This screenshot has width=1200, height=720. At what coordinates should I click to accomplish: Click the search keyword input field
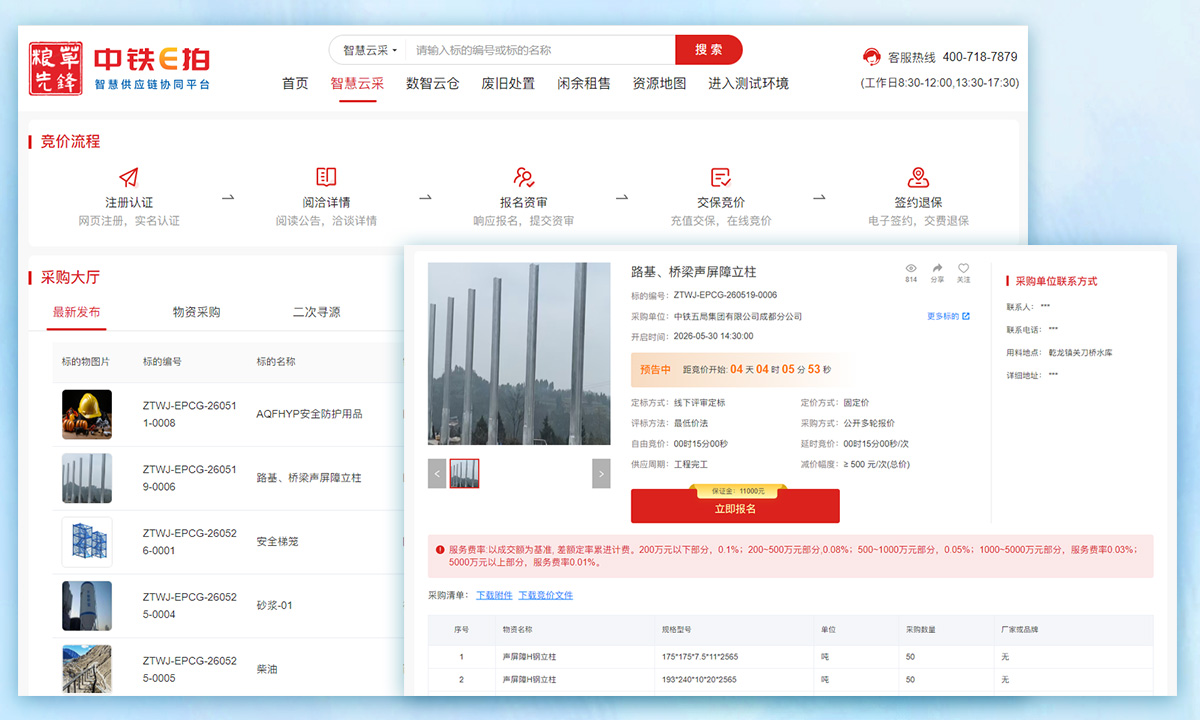[x=540, y=50]
